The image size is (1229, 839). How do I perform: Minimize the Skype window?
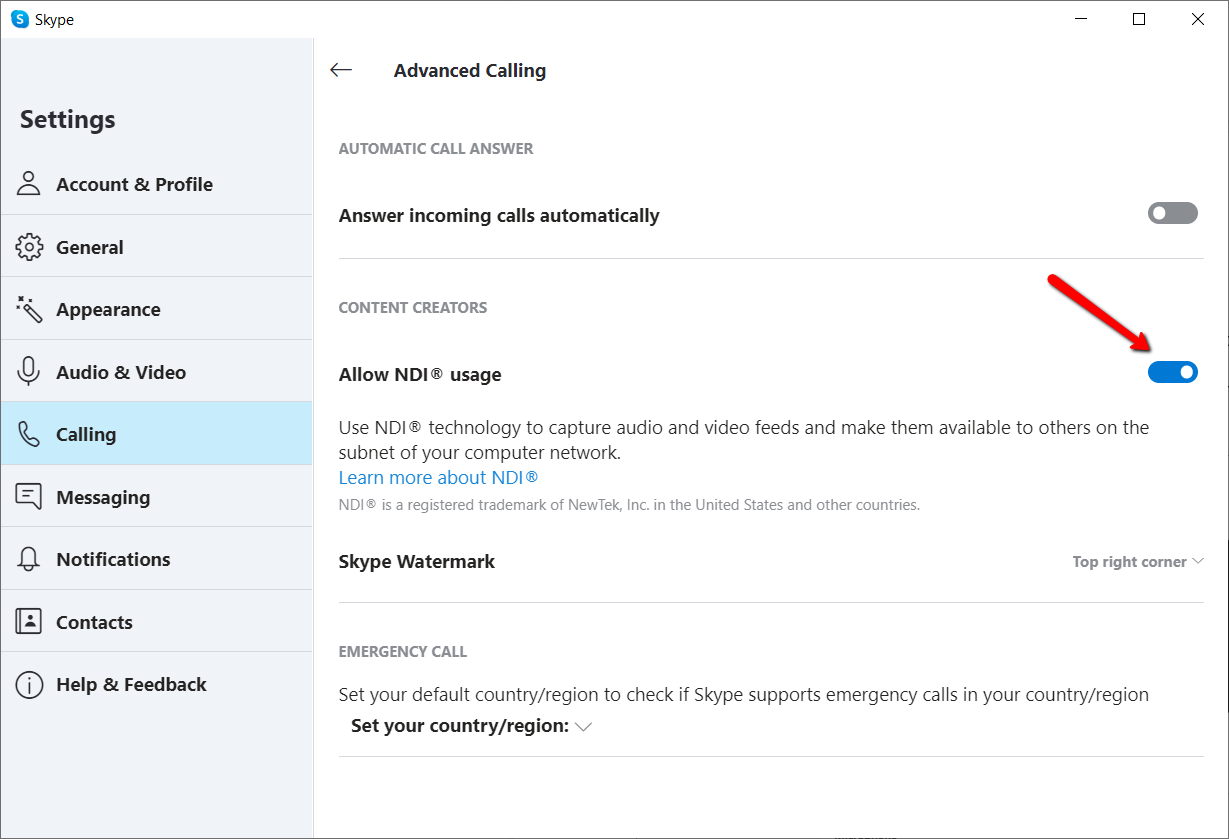tap(1080, 19)
